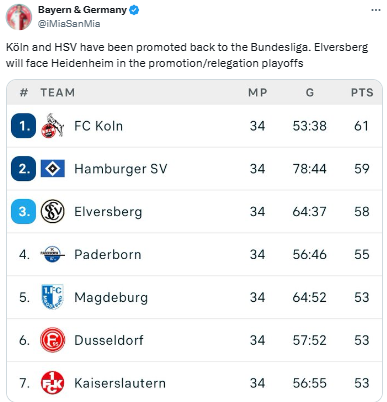Click the MP column header
Screen dimensions: 387x402
[258, 93]
